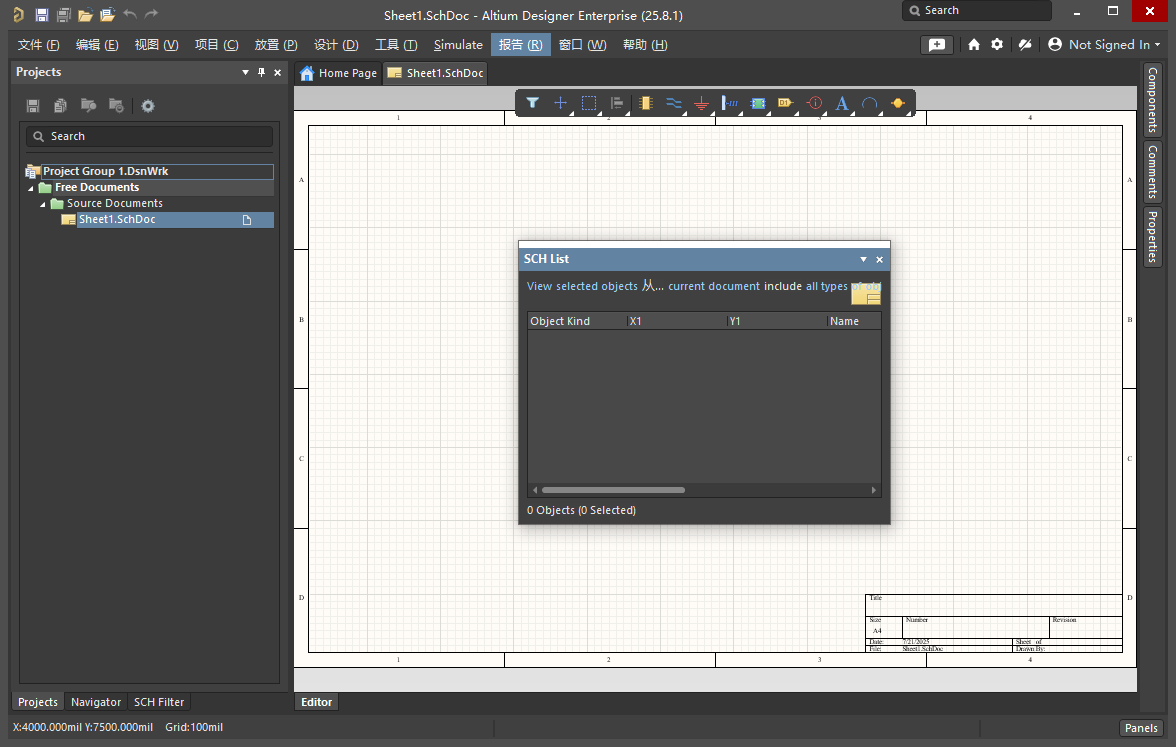Save the active document from title bar
The height and width of the screenshot is (747, 1176).
pyautogui.click(x=42, y=14)
